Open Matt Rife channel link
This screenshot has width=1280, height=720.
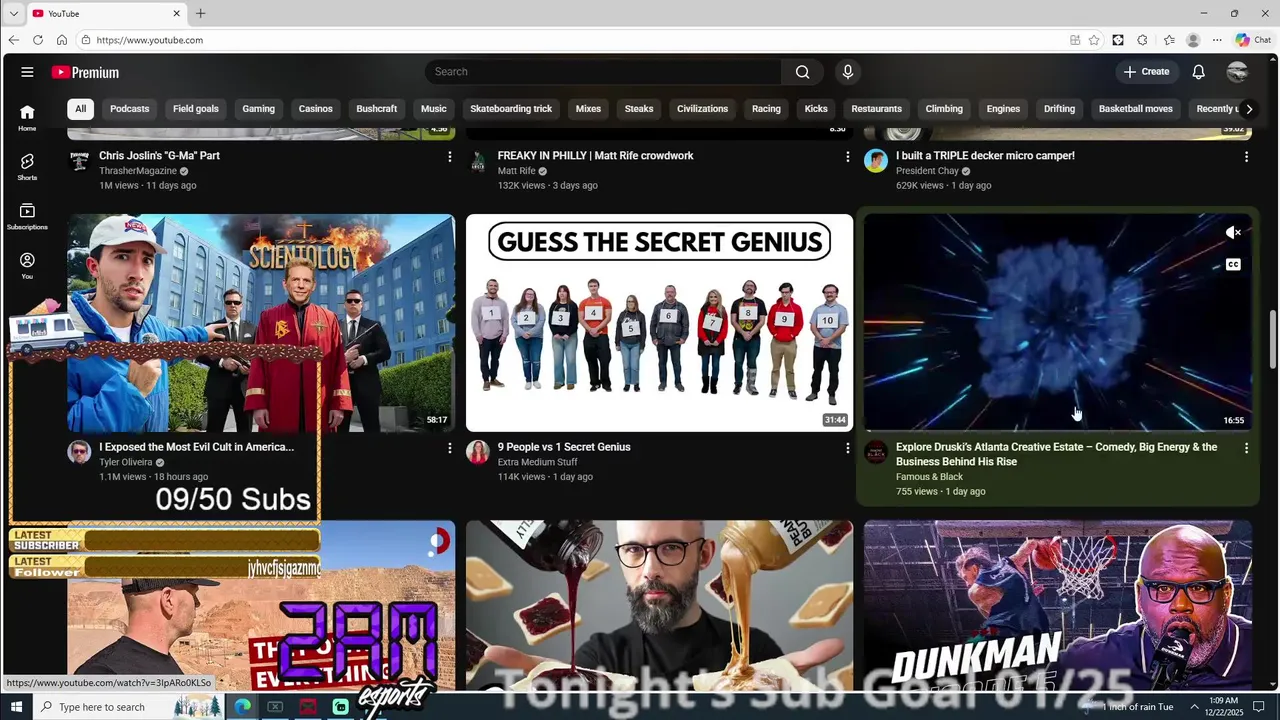pos(516,171)
